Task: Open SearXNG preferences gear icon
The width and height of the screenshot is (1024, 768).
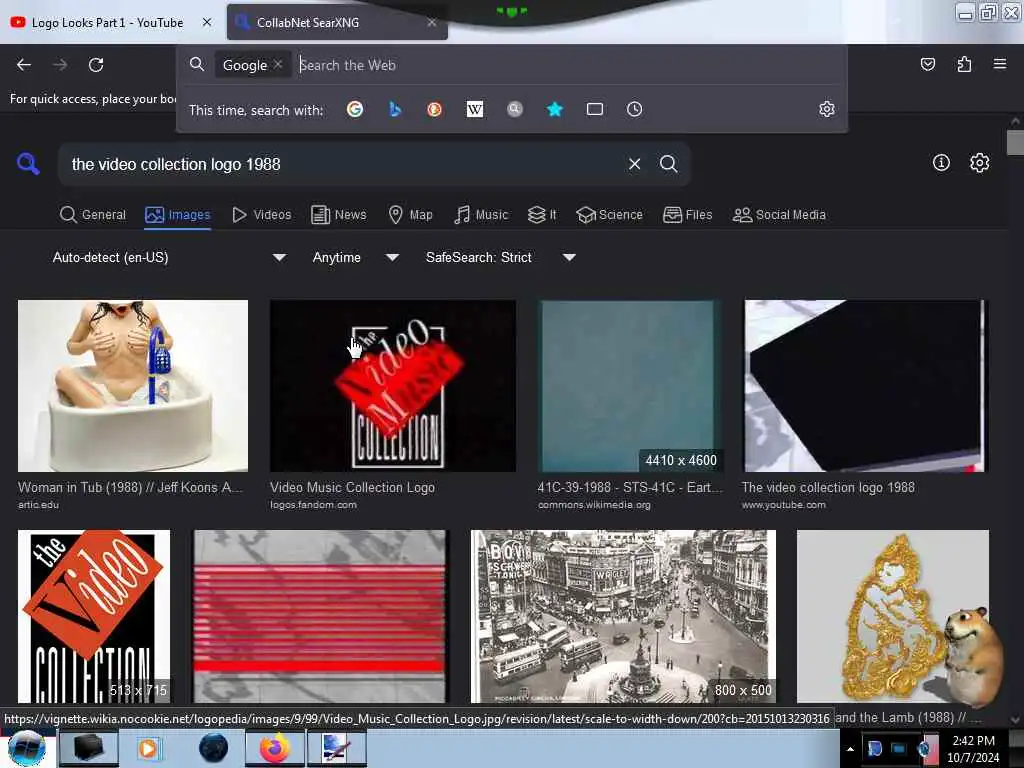Action: click(979, 163)
